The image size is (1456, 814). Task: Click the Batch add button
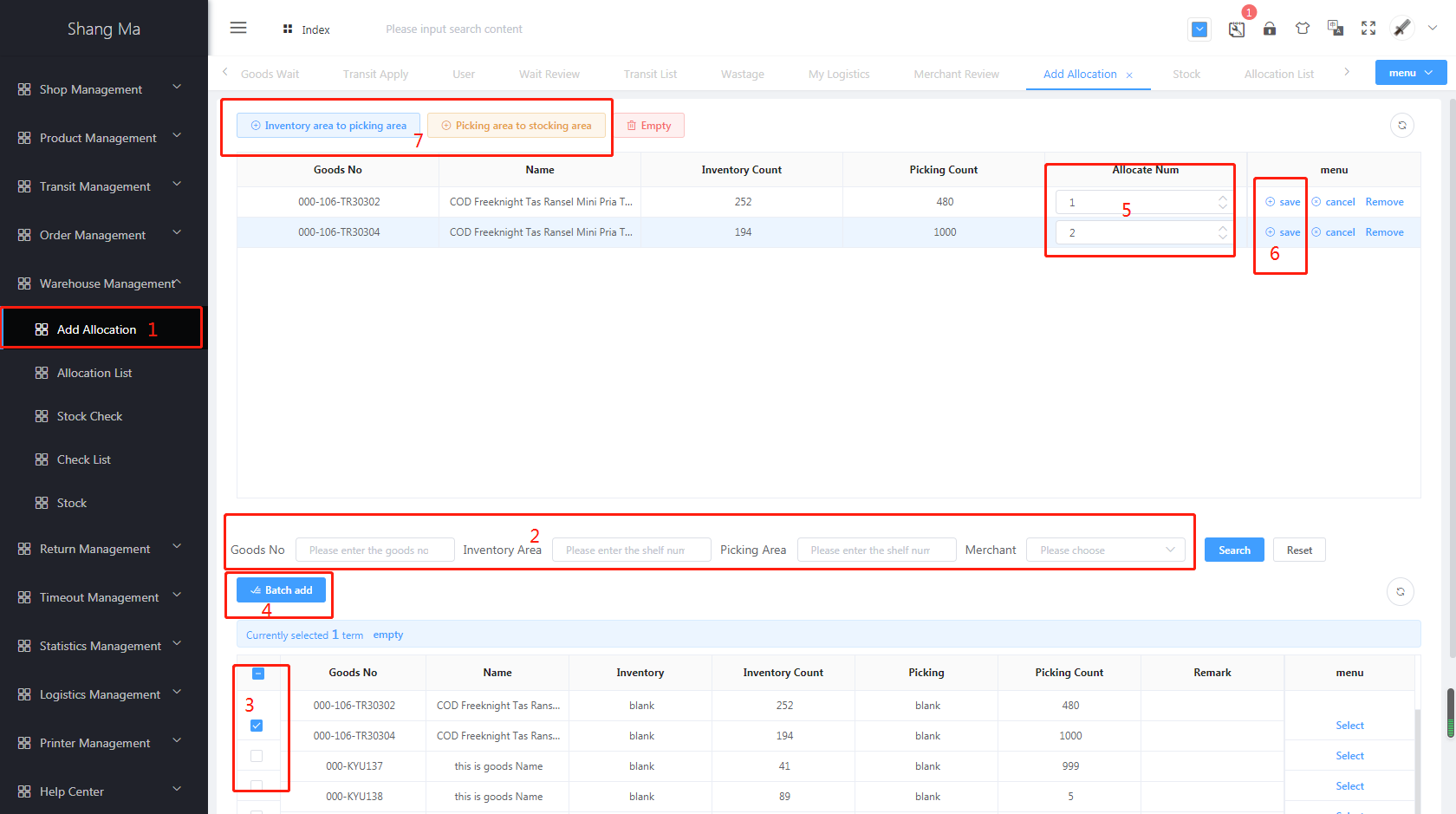point(282,590)
